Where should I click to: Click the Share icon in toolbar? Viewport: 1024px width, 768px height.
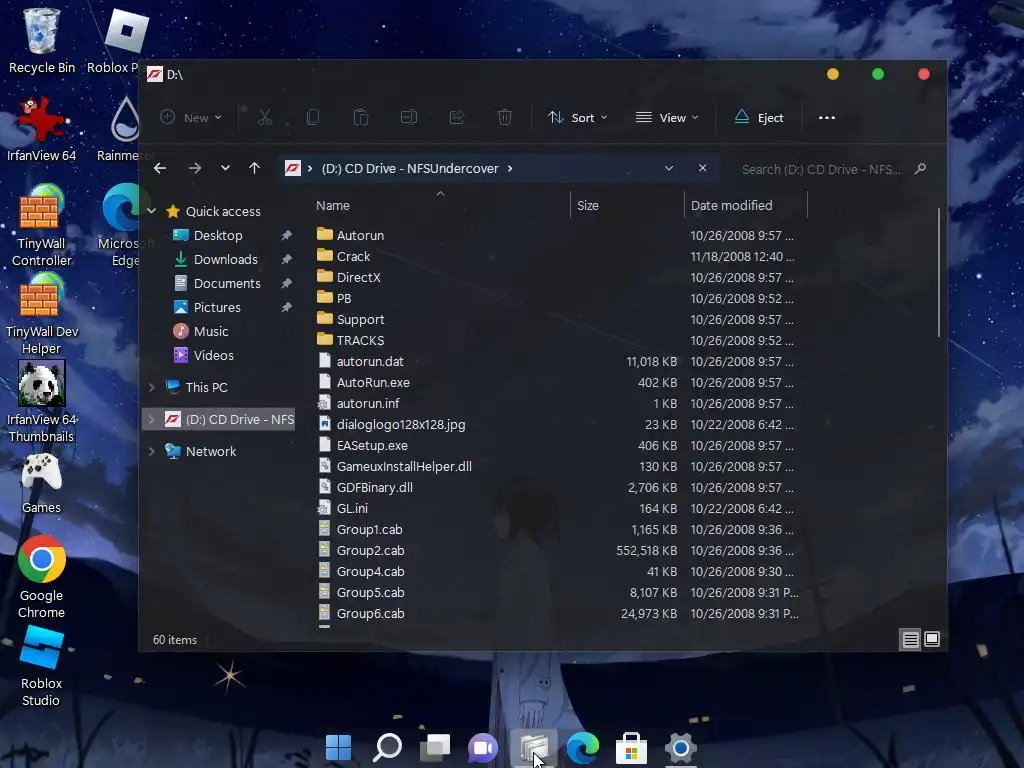click(456, 118)
